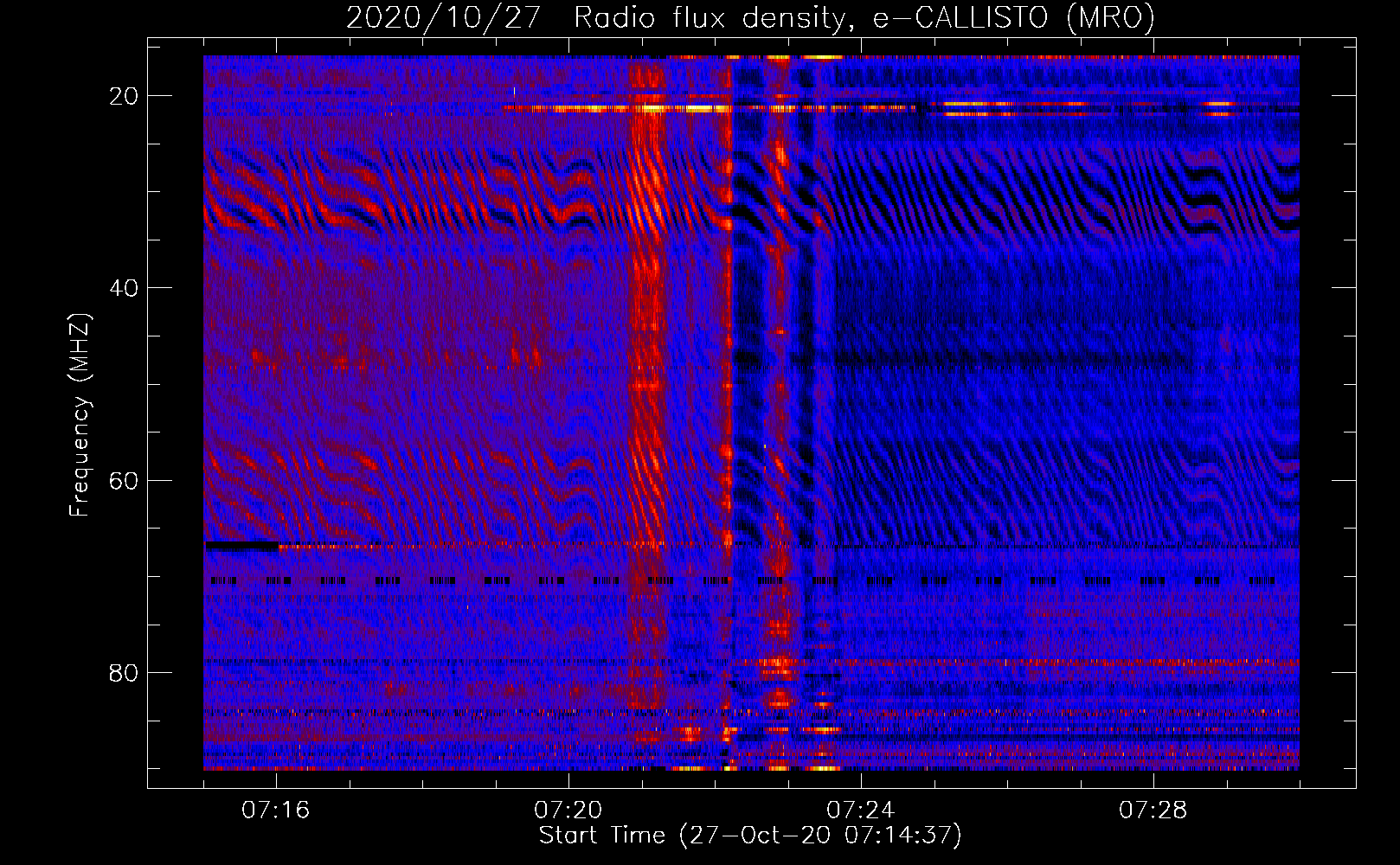
Task: Click the 20 MHz frequency tick label
Action: point(125,96)
